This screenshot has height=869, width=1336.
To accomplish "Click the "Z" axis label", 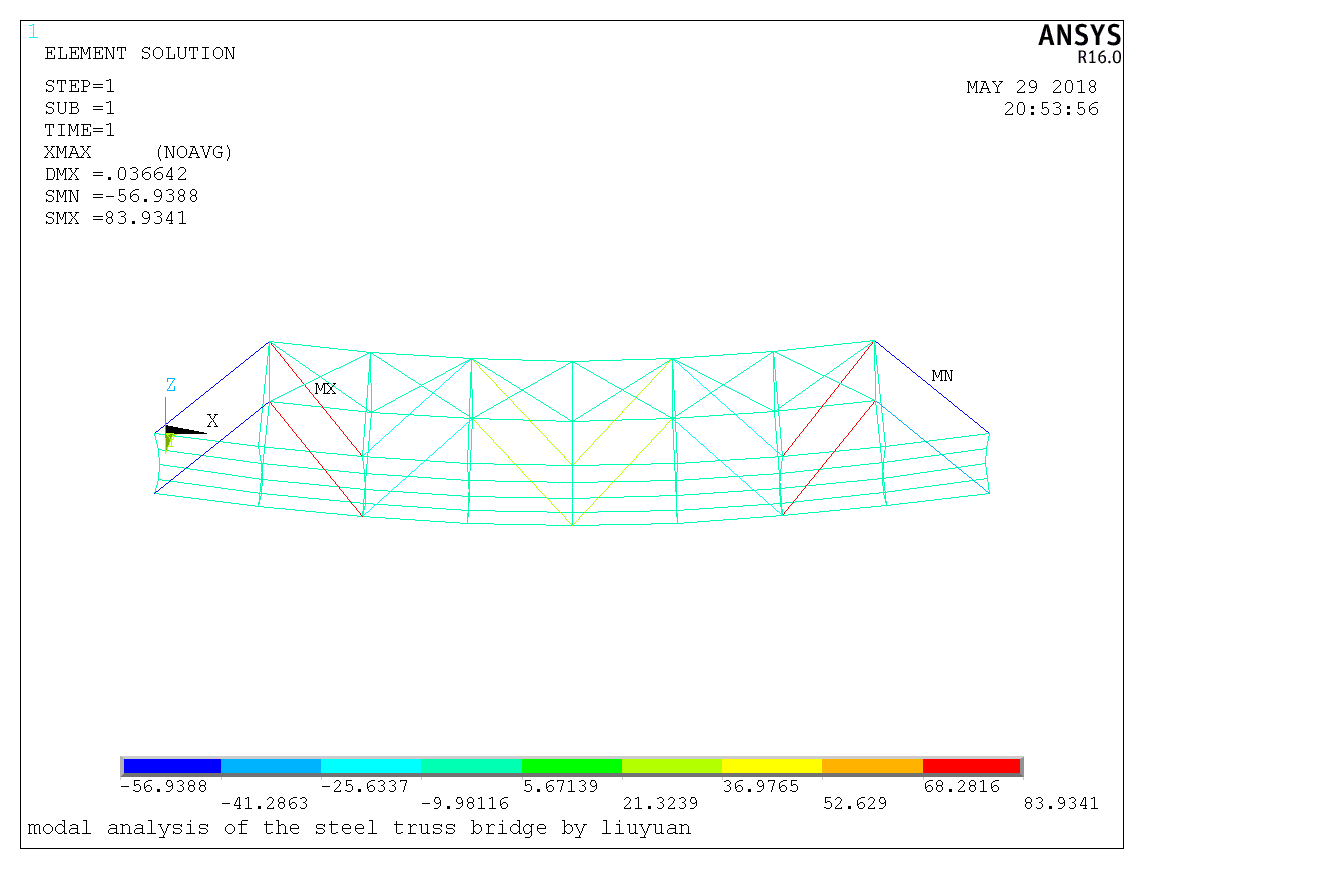I will [x=171, y=385].
